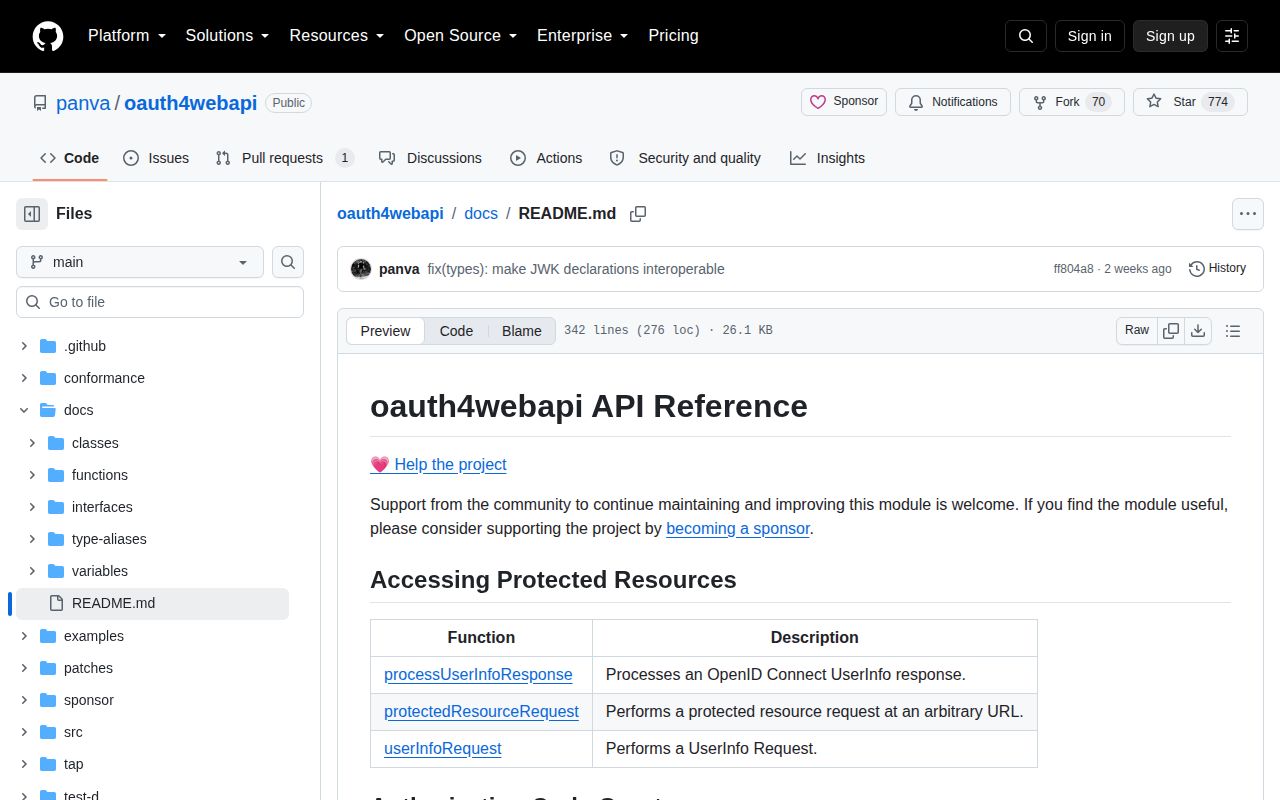Open the userInfoRequest function link
1280x800 pixels.
[x=443, y=748]
